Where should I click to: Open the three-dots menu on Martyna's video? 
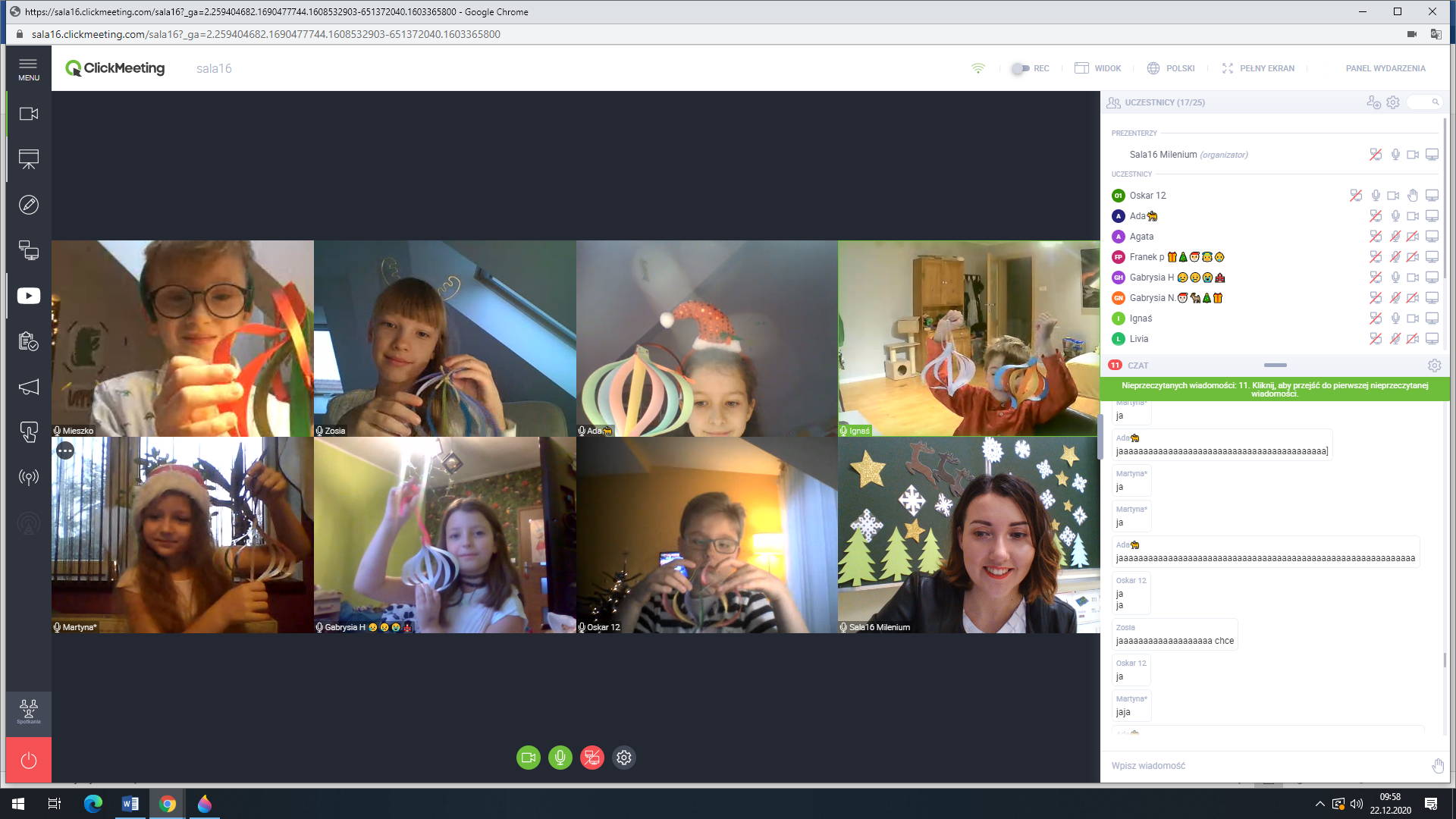coord(66,451)
